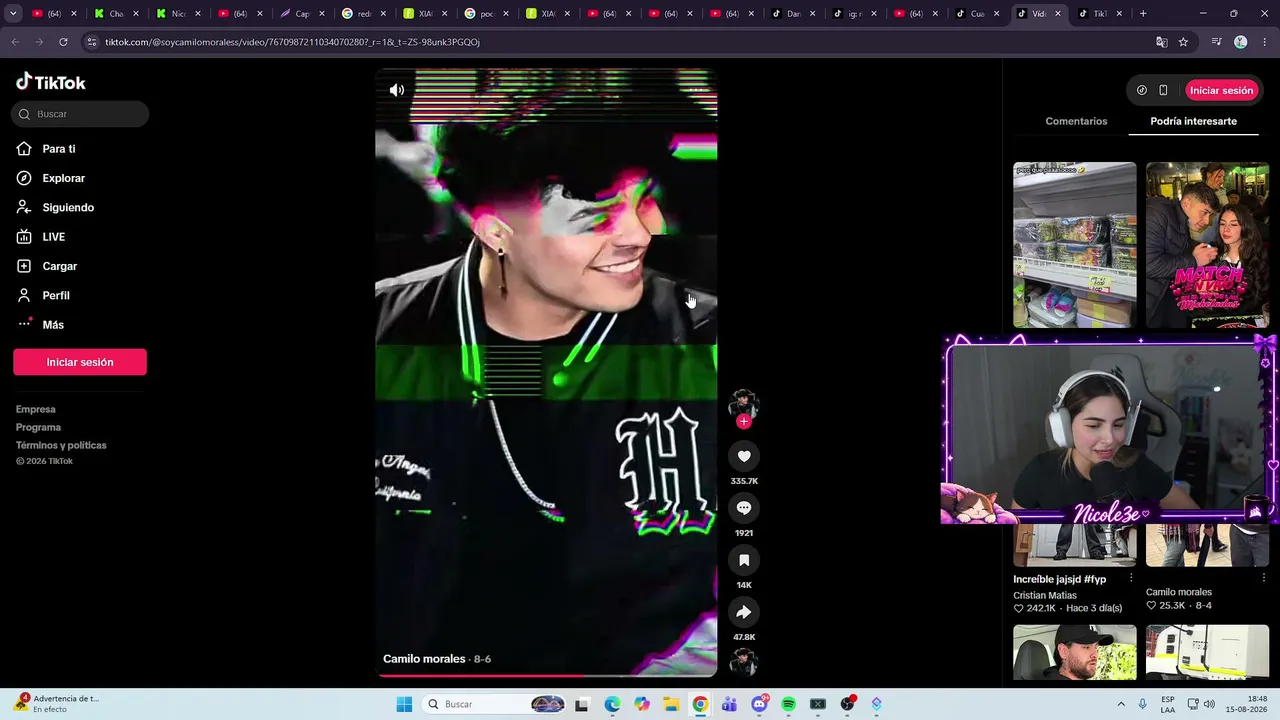Focus the TikTok Buscar search box
Screen dimensions: 1280x720
(x=81, y=114)
